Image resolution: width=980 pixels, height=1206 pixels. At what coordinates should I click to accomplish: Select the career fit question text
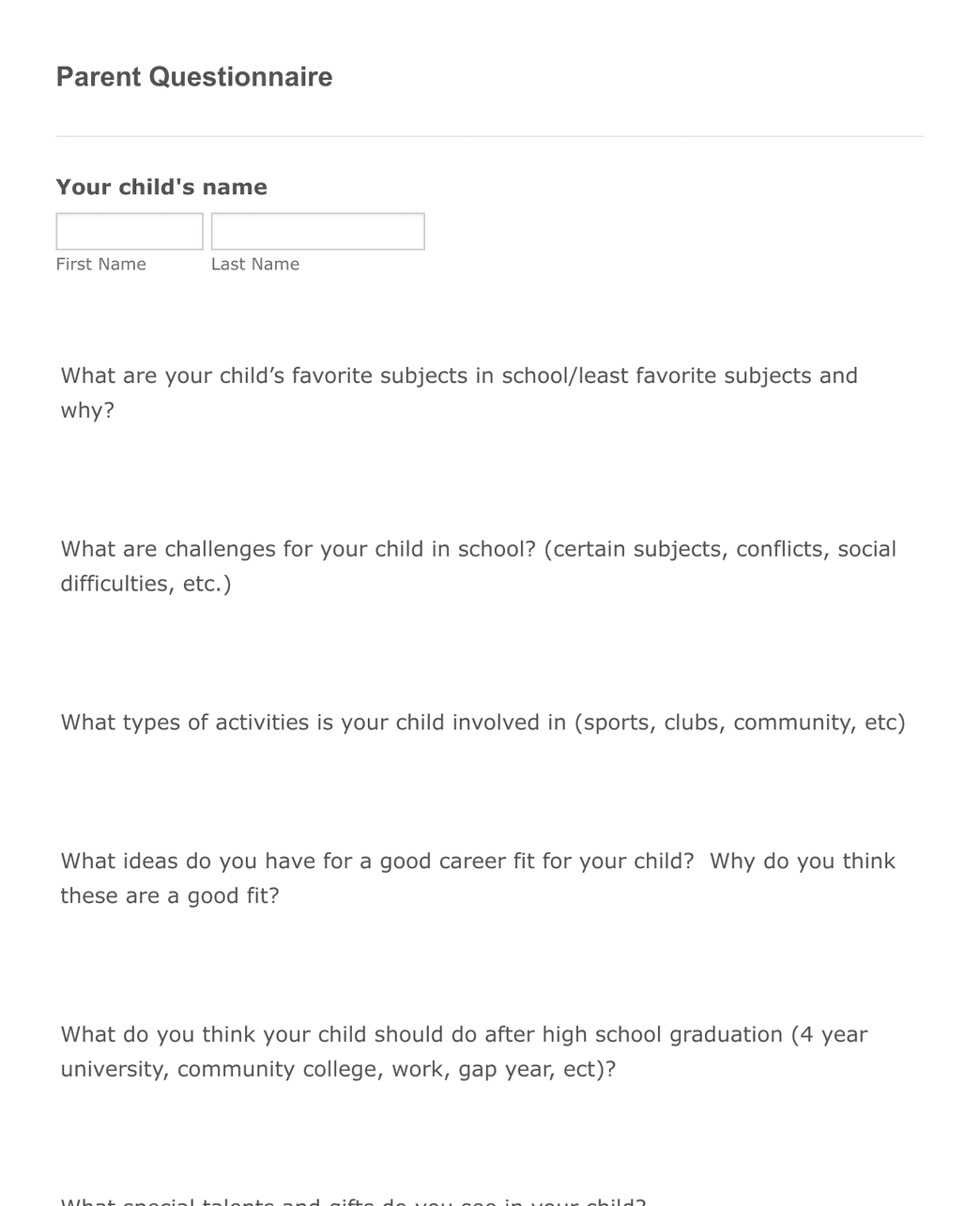pos(478,878)
